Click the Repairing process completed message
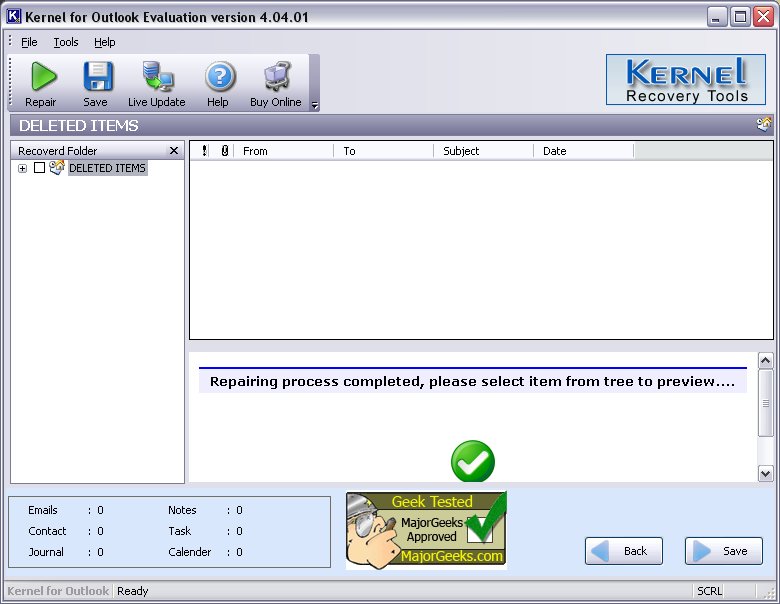The width and height of the screenshot is (780, 604). tap(472, 382)
